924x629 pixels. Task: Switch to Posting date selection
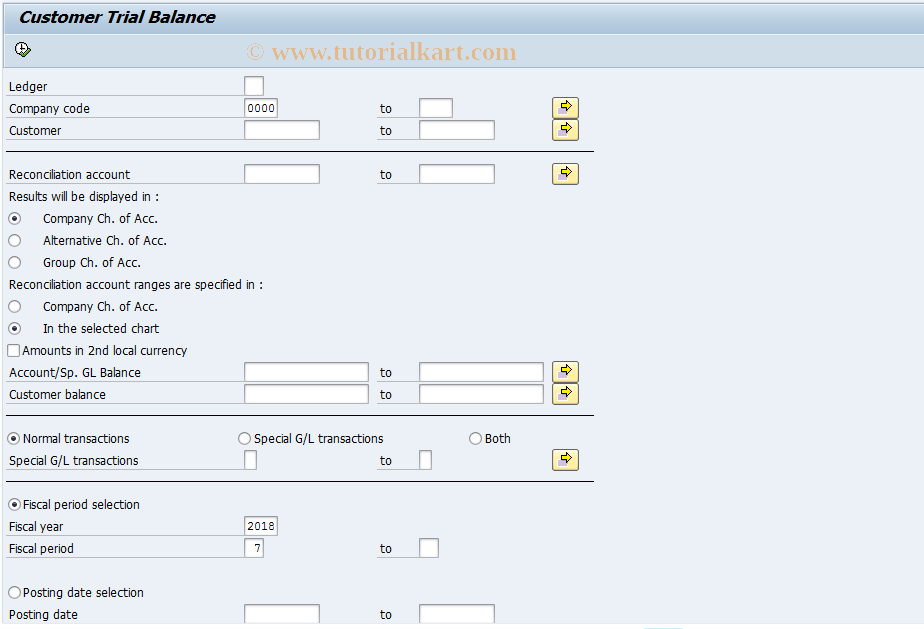[14, 592]
